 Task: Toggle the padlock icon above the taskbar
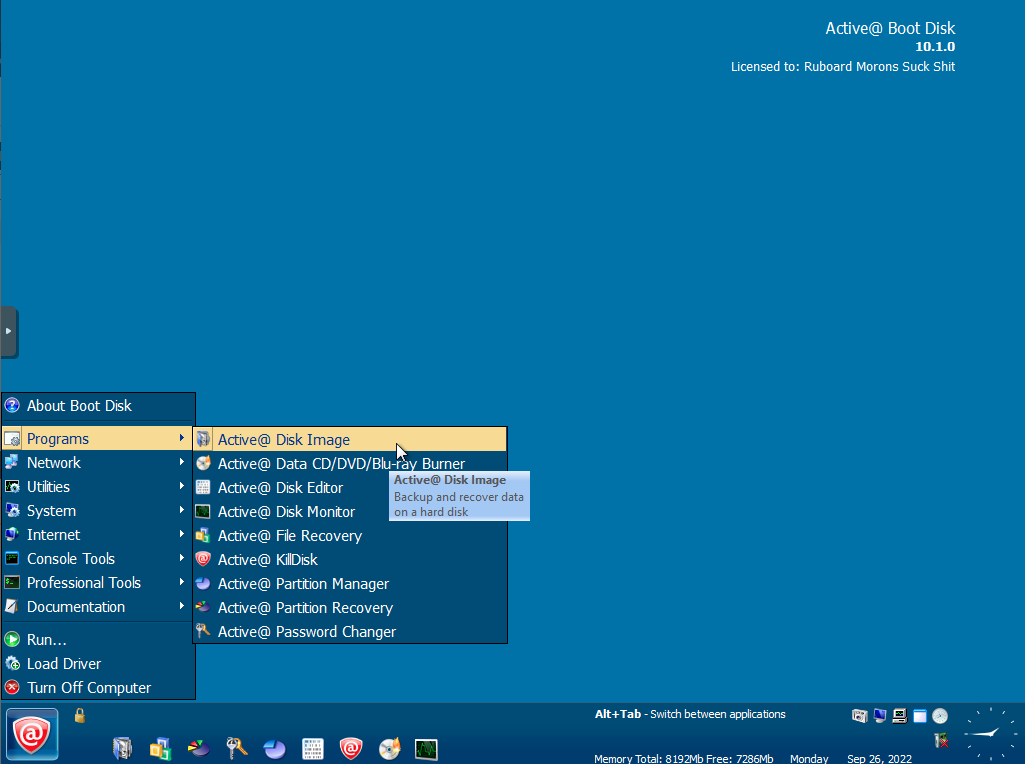tap(80, 715)
